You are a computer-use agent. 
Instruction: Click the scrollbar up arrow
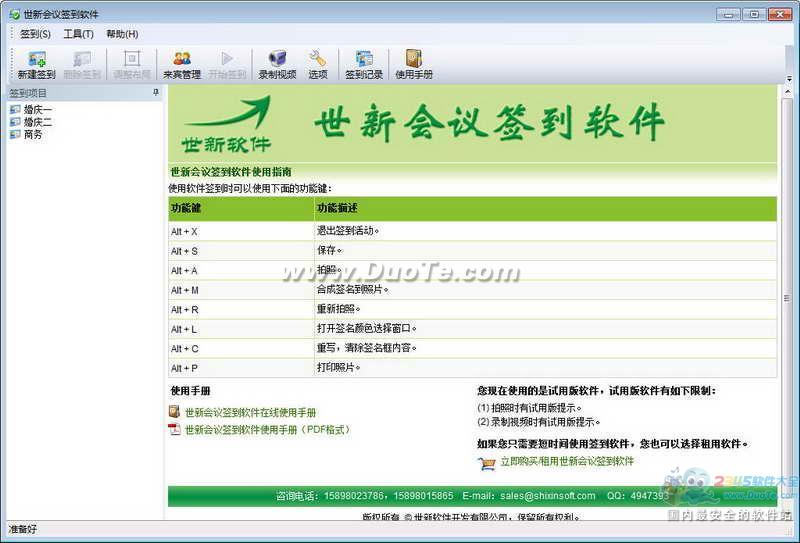click(x=787, y=92)
